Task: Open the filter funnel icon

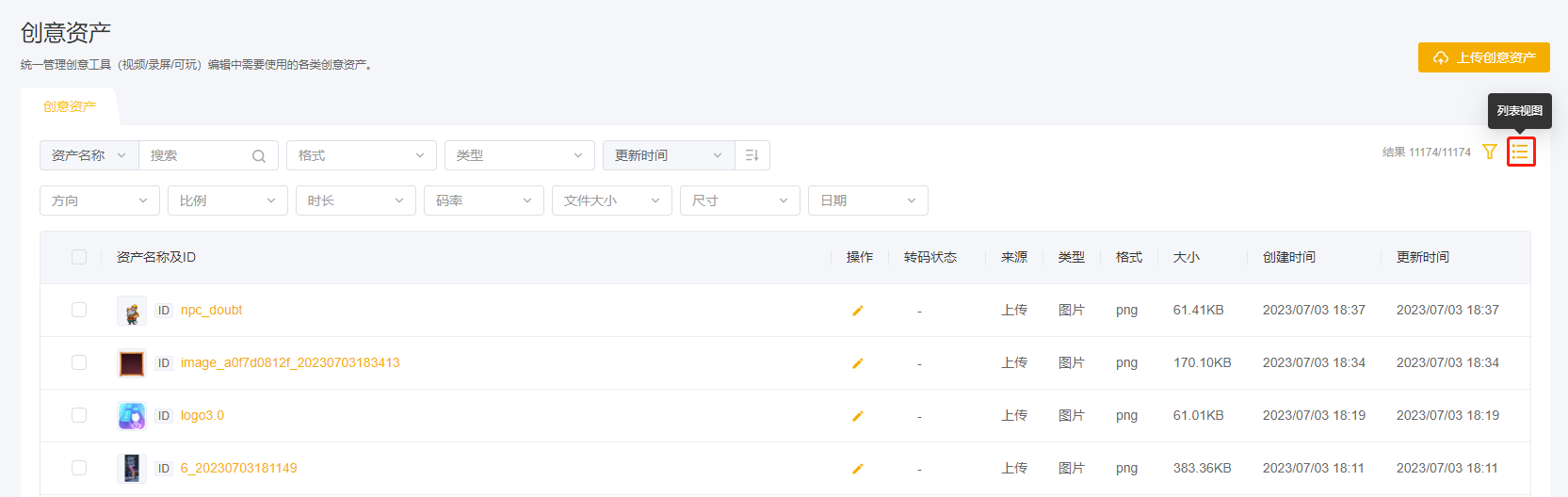Action: pyautogui.click(x=1490, y=152)
